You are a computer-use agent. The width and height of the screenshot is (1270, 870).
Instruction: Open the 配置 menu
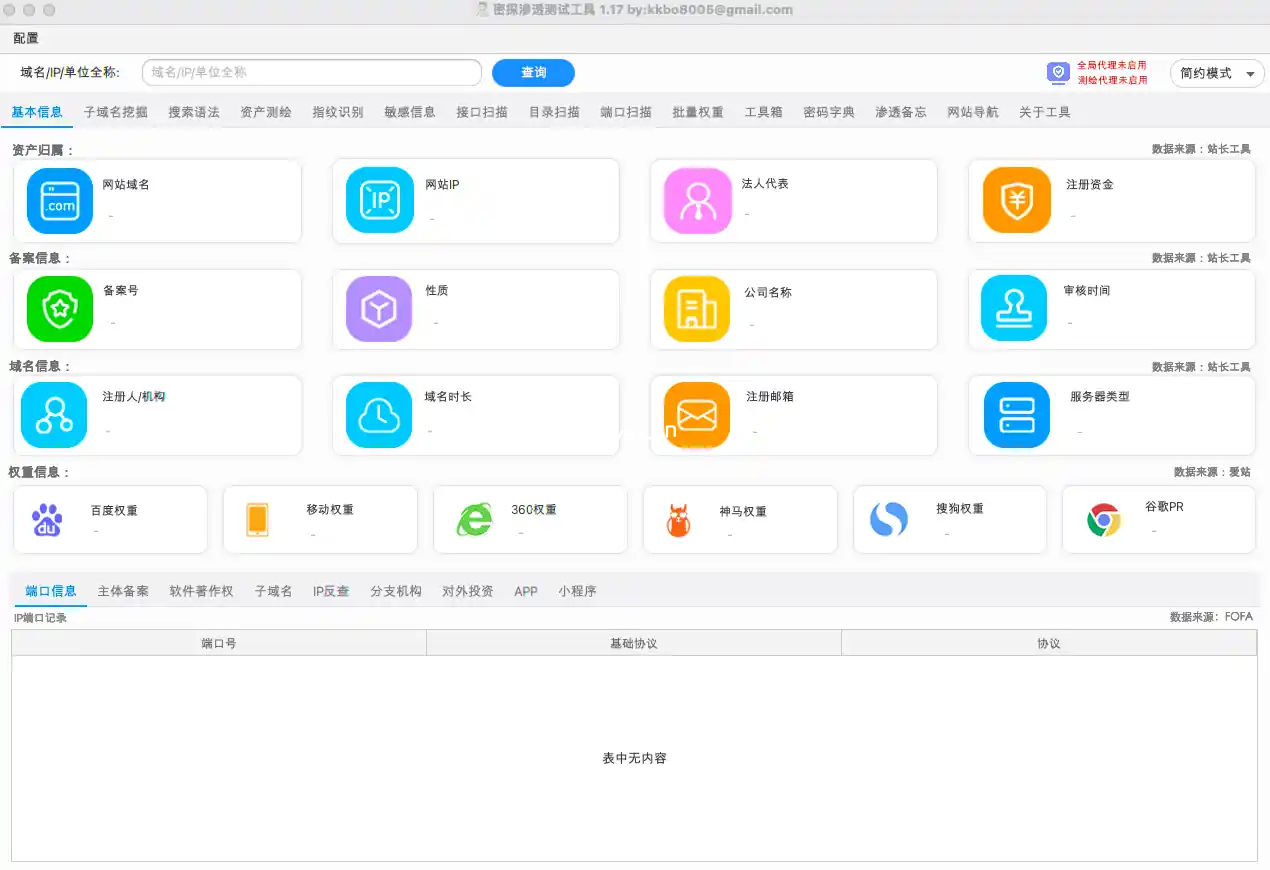point(24,38)
